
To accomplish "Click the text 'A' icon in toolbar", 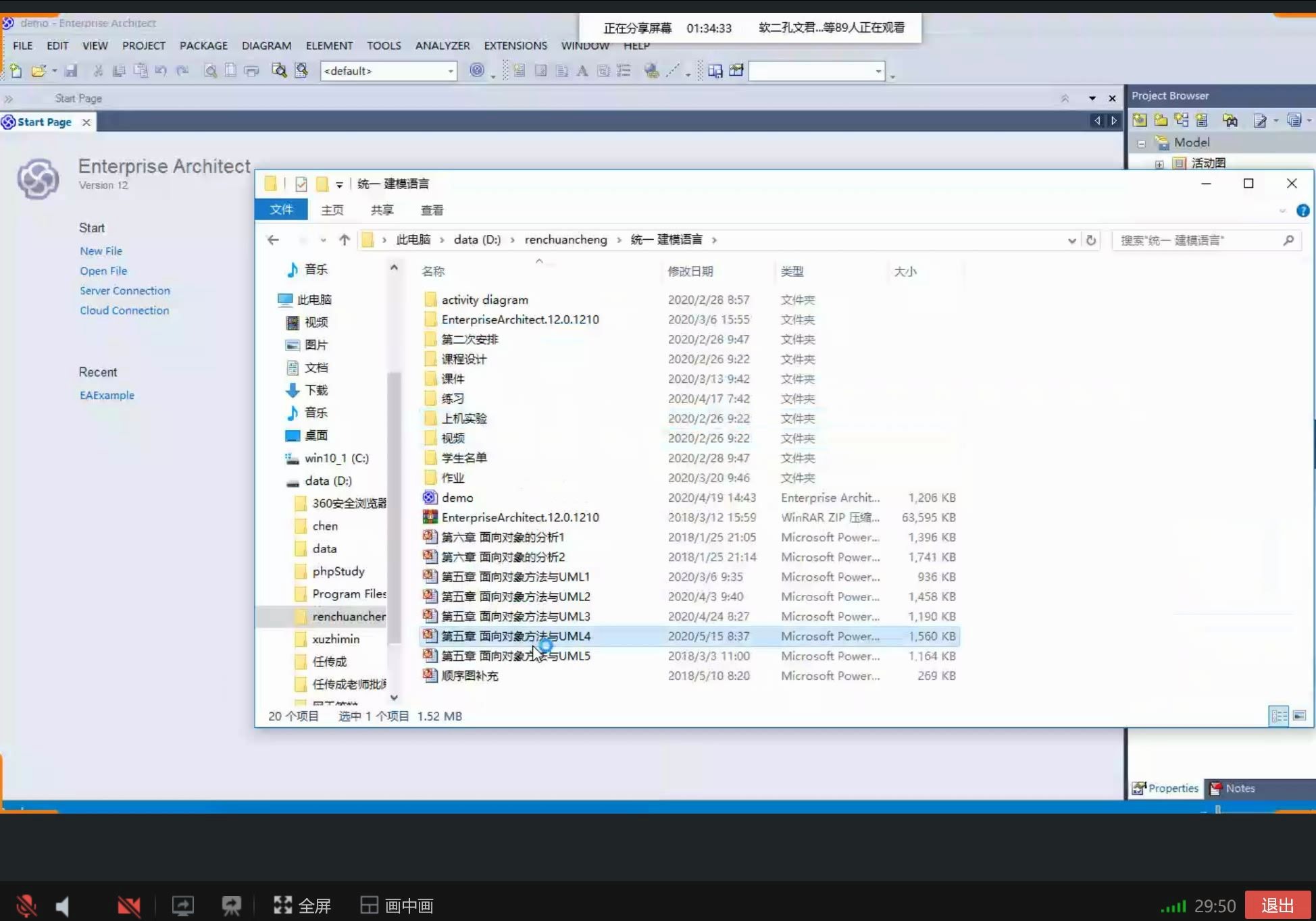I will (x=582, y=71).
